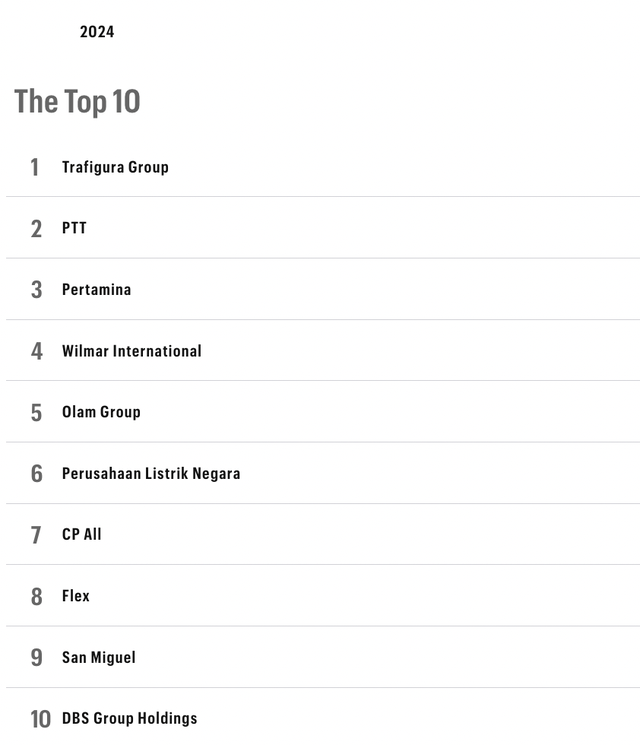
Task: Open the Olam Group company page
Action: coord(101,412)
